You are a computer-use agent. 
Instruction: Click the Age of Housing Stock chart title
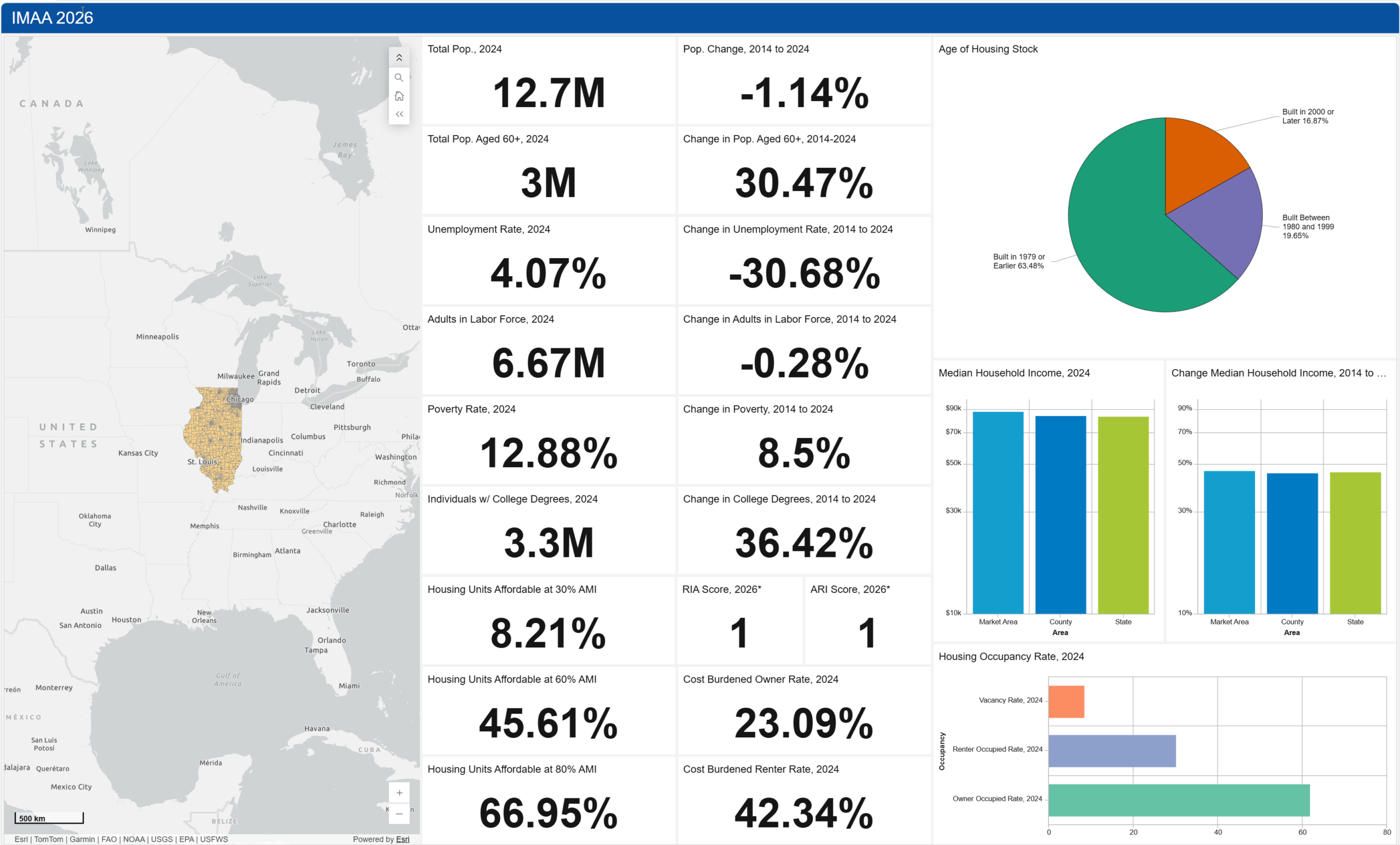click(x=988, y=49)
